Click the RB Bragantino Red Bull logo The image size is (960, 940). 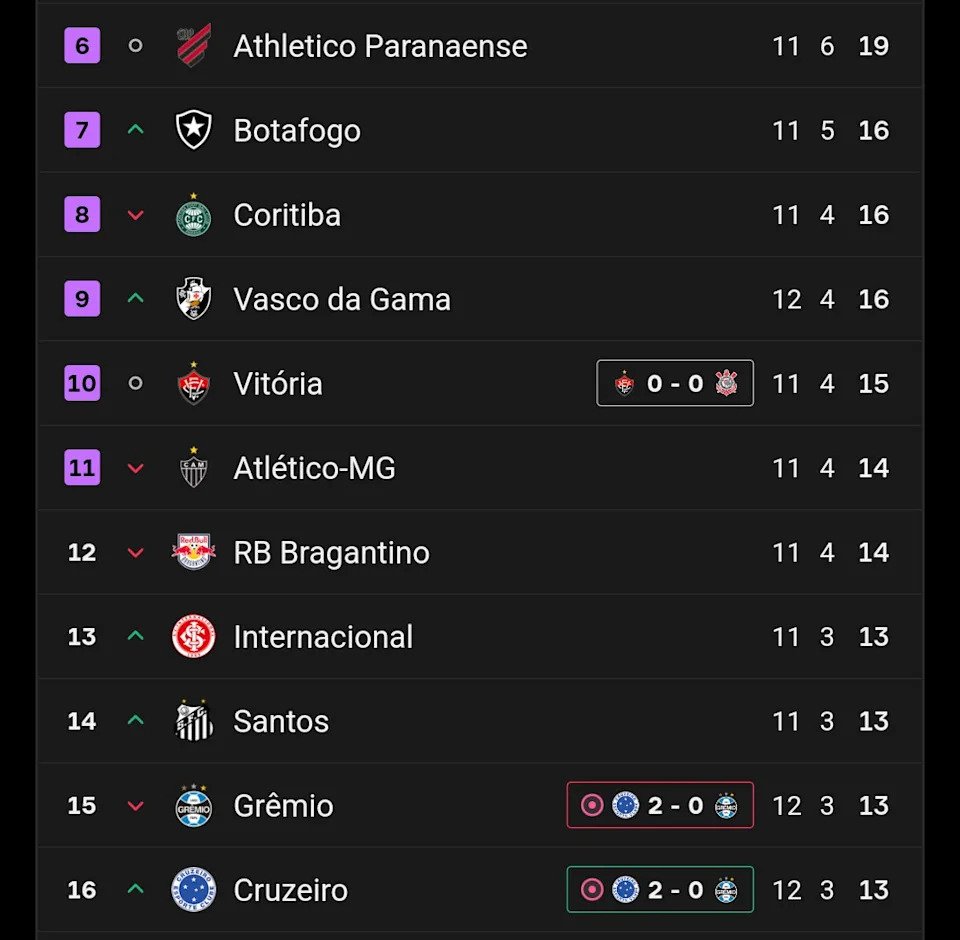tap(193, 552)
